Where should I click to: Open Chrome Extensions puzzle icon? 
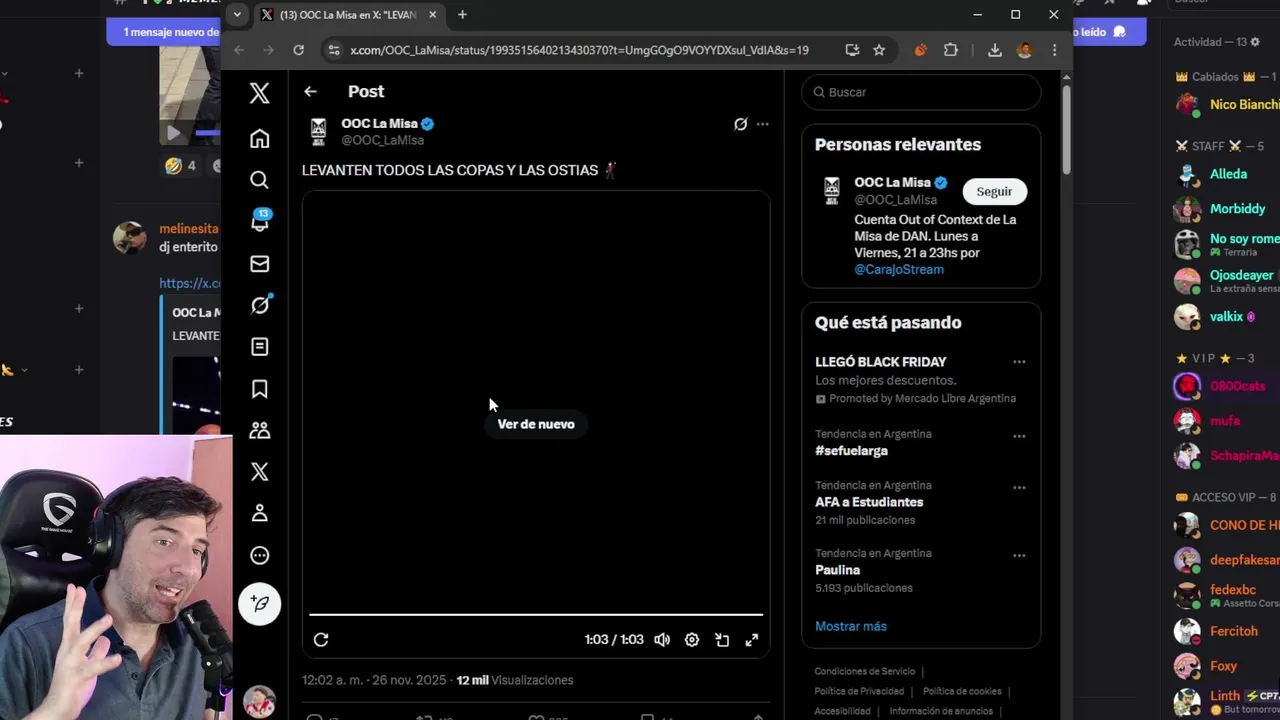950,50
